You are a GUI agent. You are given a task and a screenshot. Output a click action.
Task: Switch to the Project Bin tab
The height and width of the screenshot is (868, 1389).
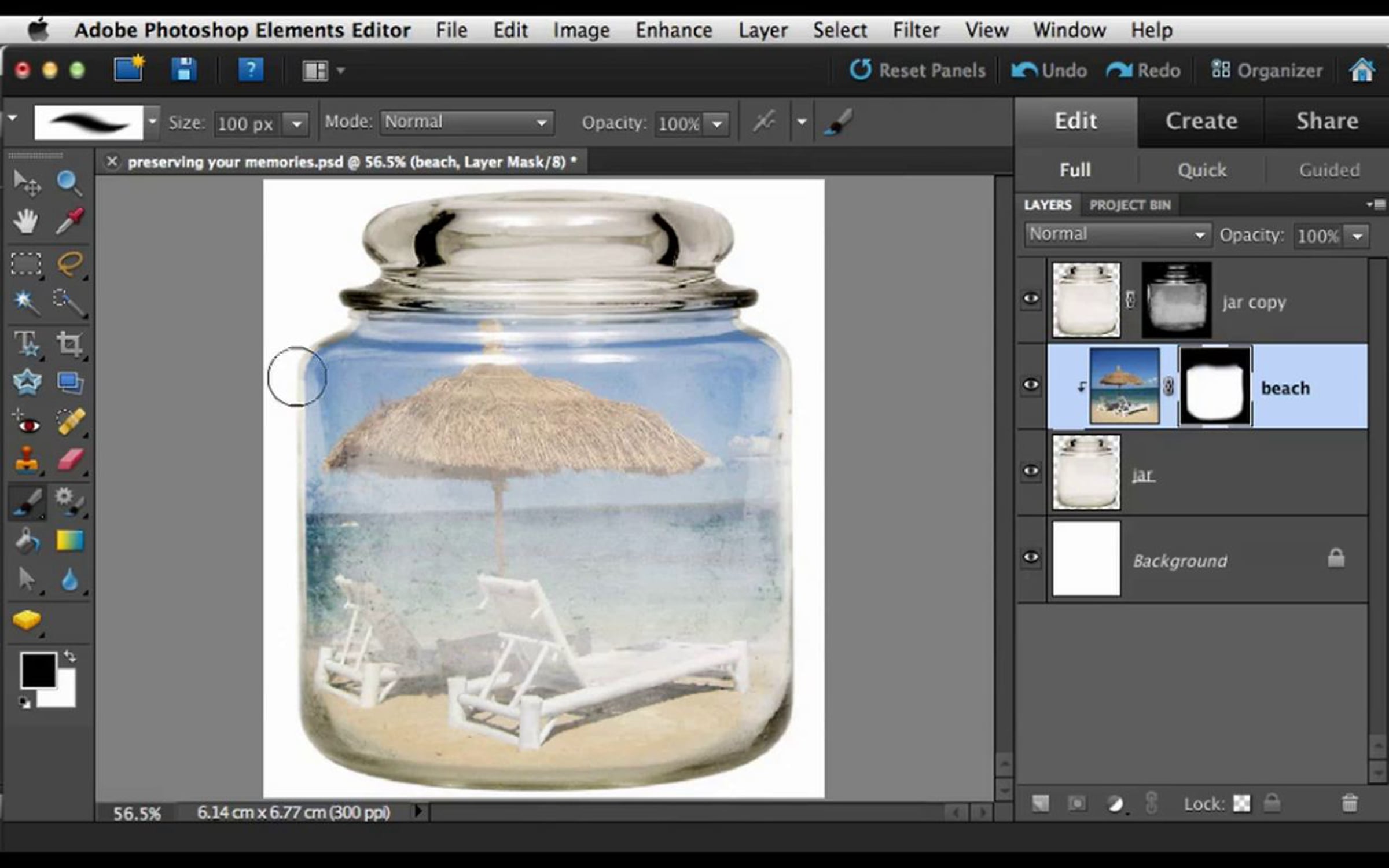(x=1129, y=205)
